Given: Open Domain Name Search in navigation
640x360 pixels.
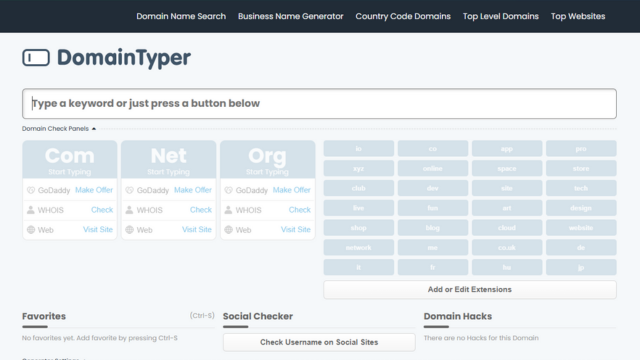Looking at the screenshot, I should pos(181,16).
